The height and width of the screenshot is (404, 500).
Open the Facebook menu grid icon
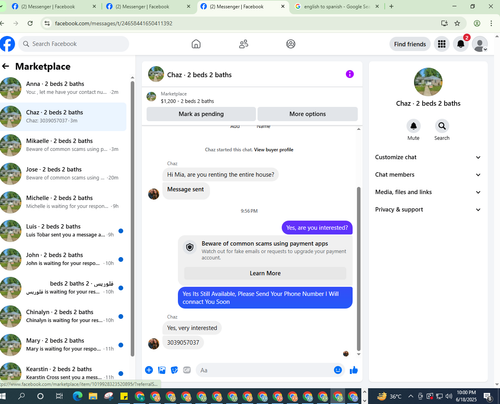click(442, 44)
